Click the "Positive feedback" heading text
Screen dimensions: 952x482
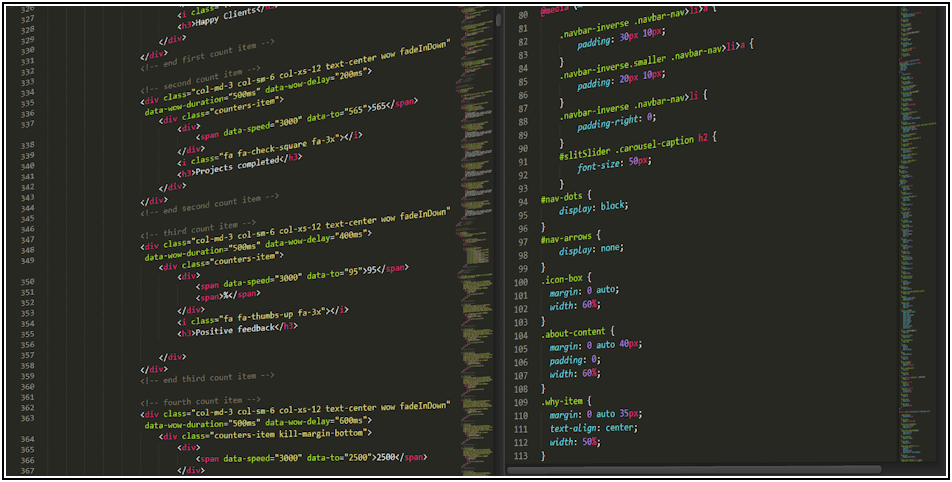237,326
